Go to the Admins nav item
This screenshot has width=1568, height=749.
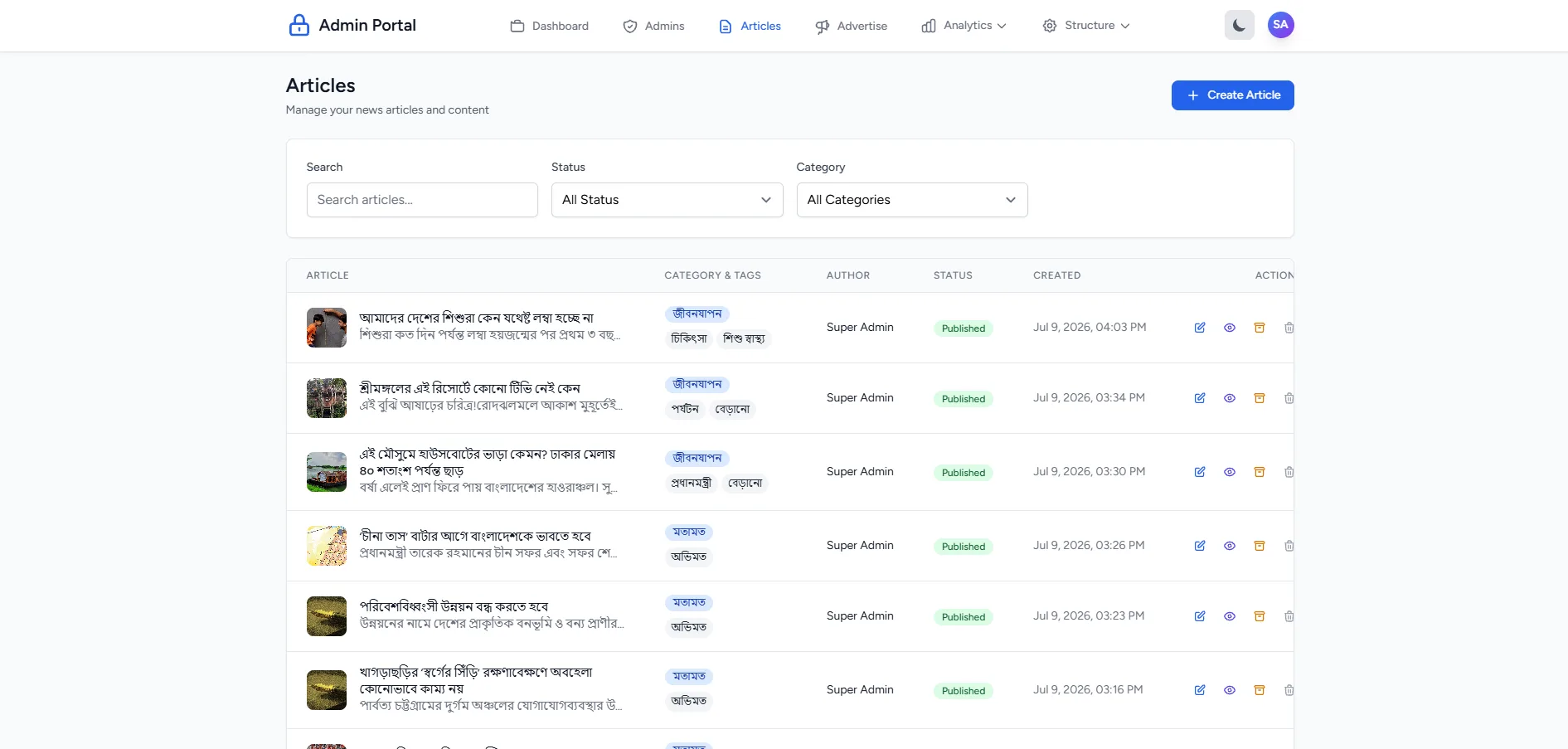pyautogui.click(x=653, y=26)
